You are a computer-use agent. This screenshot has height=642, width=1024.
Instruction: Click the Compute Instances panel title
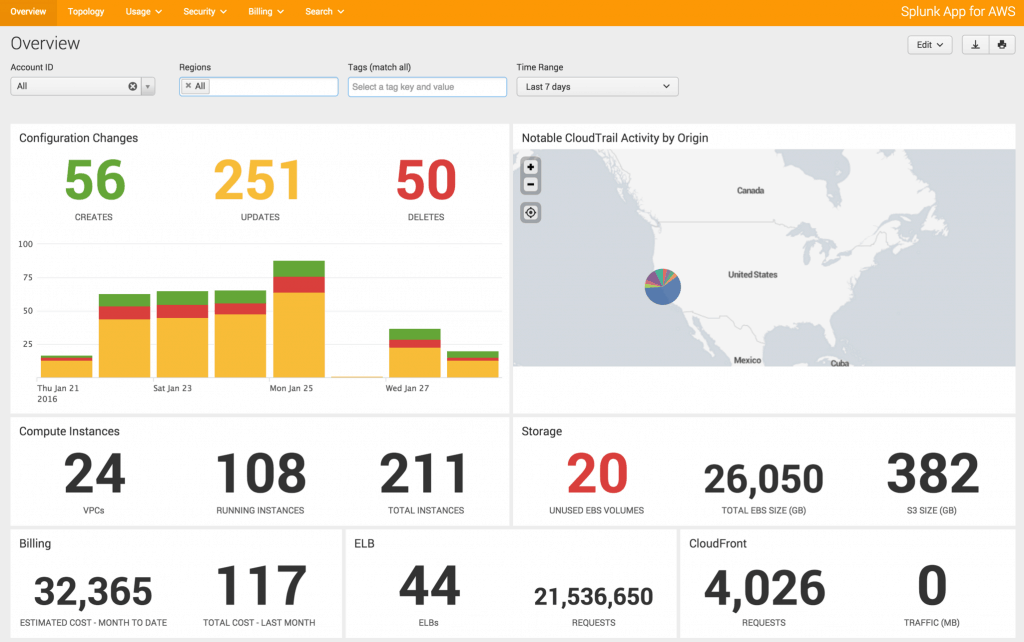point(69,431)
